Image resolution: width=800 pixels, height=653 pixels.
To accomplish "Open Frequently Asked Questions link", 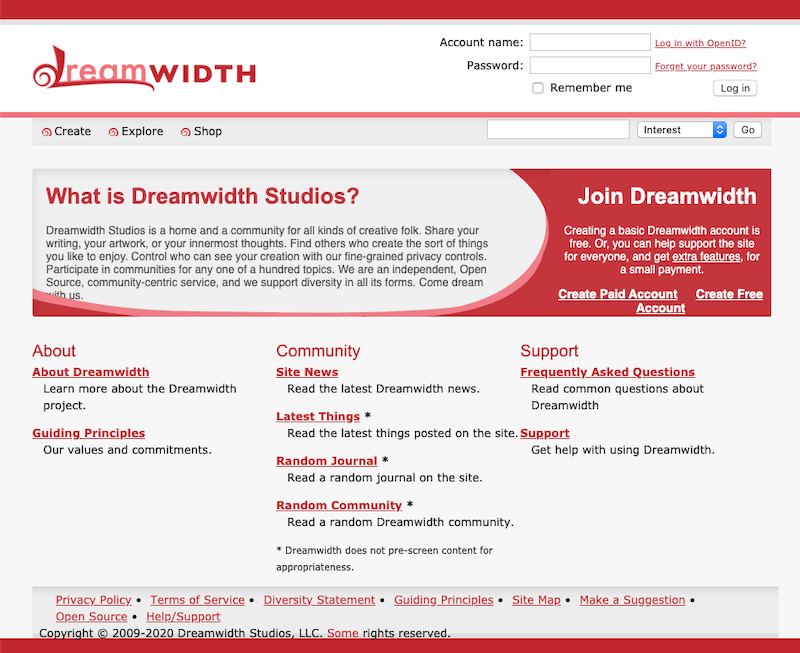I will pos(607,372).
